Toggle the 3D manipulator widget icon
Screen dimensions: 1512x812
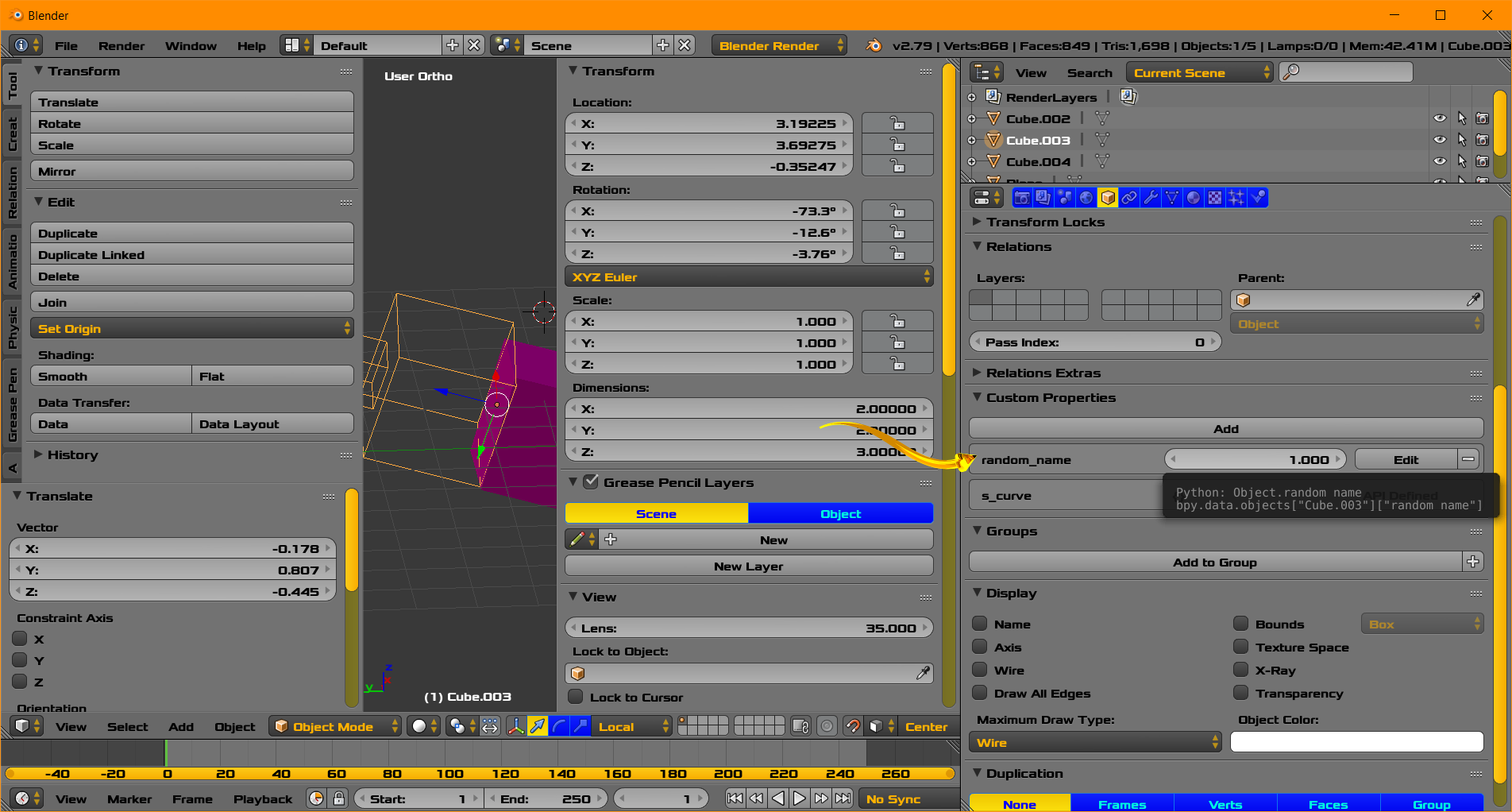pyautogui.click(x=516, y=726)
